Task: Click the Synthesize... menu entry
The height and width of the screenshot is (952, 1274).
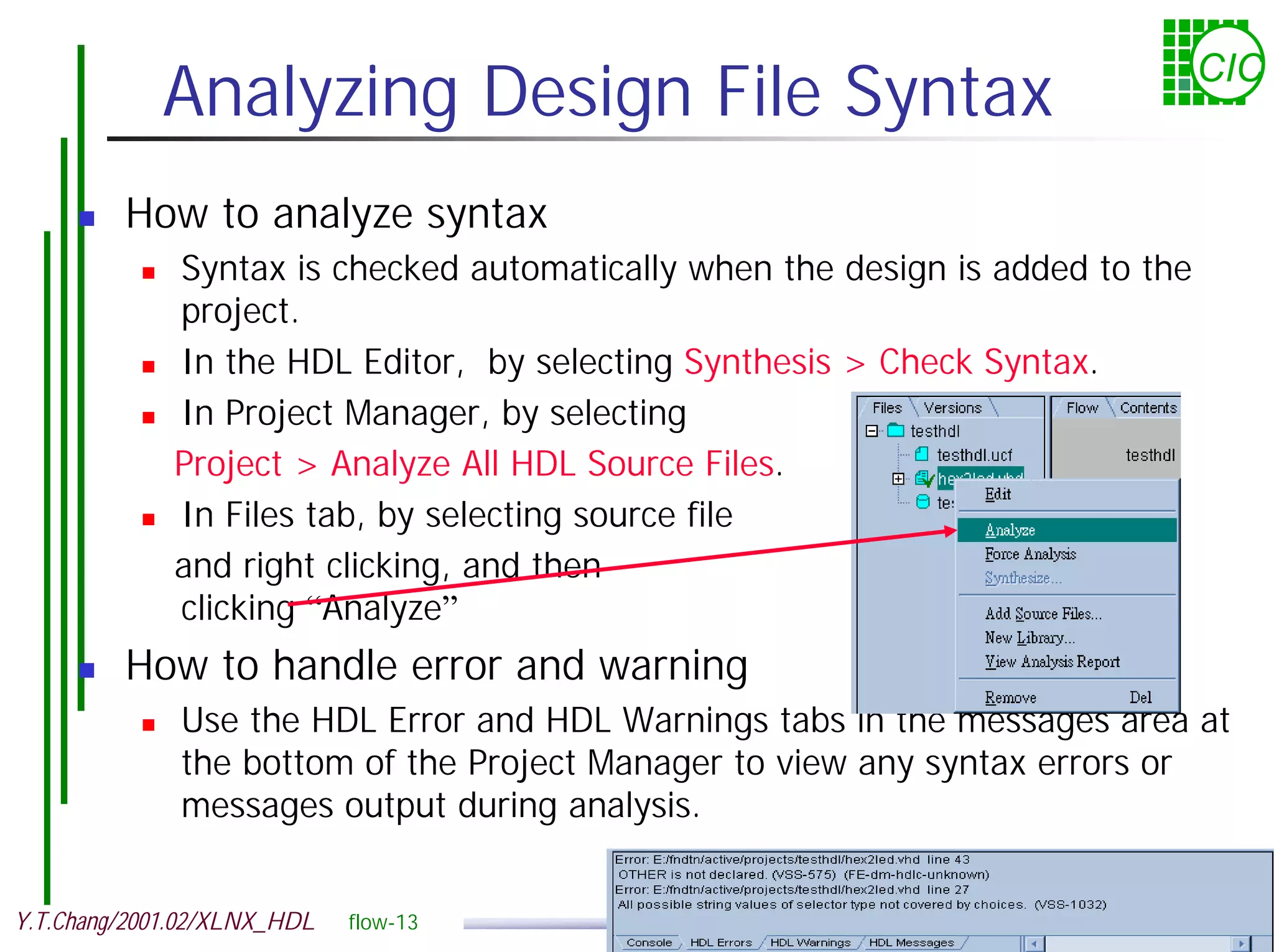Action: click(x=1067, y=578)
